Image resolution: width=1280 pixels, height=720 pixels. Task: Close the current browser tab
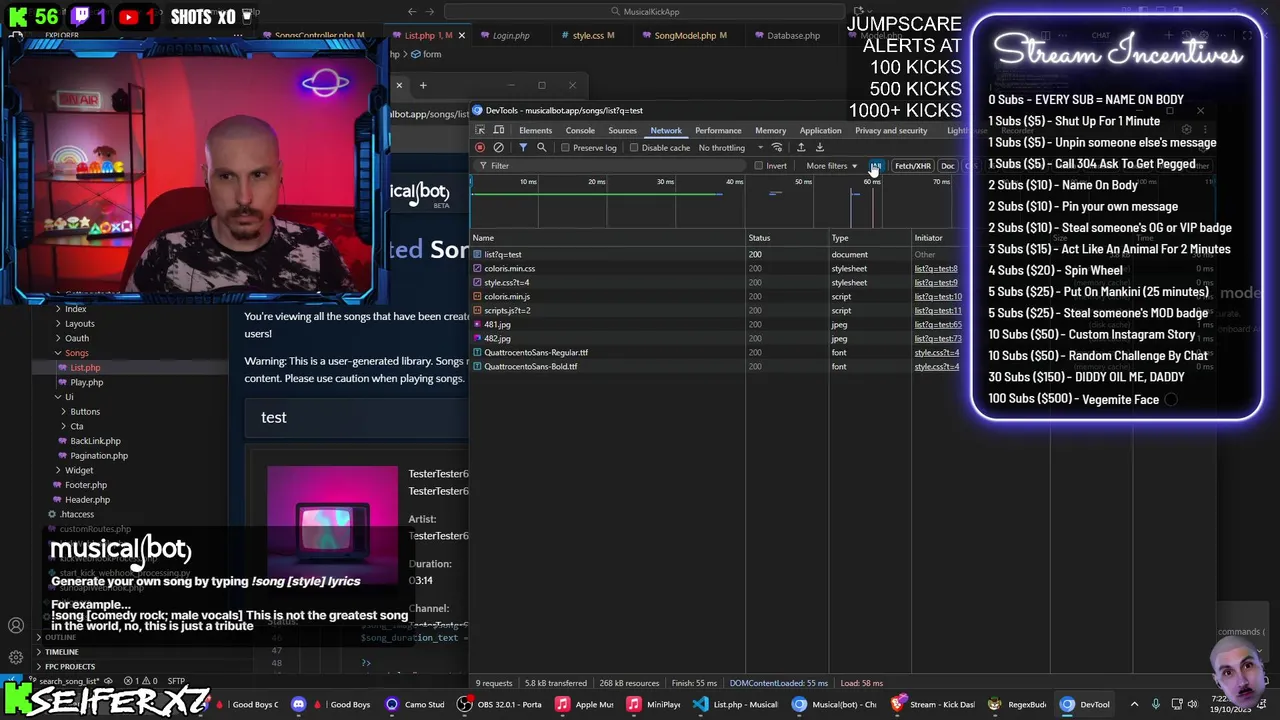[x=399, y=85]
